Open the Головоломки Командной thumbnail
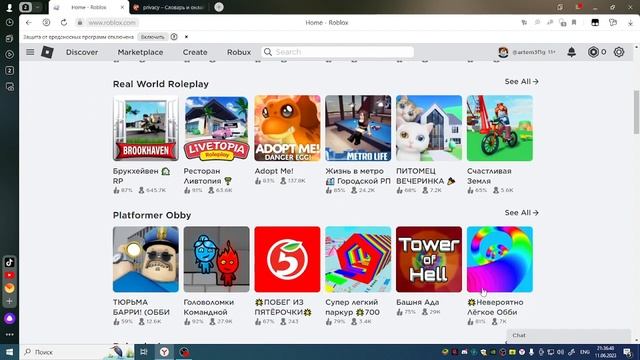 click(x=216, y=260)
